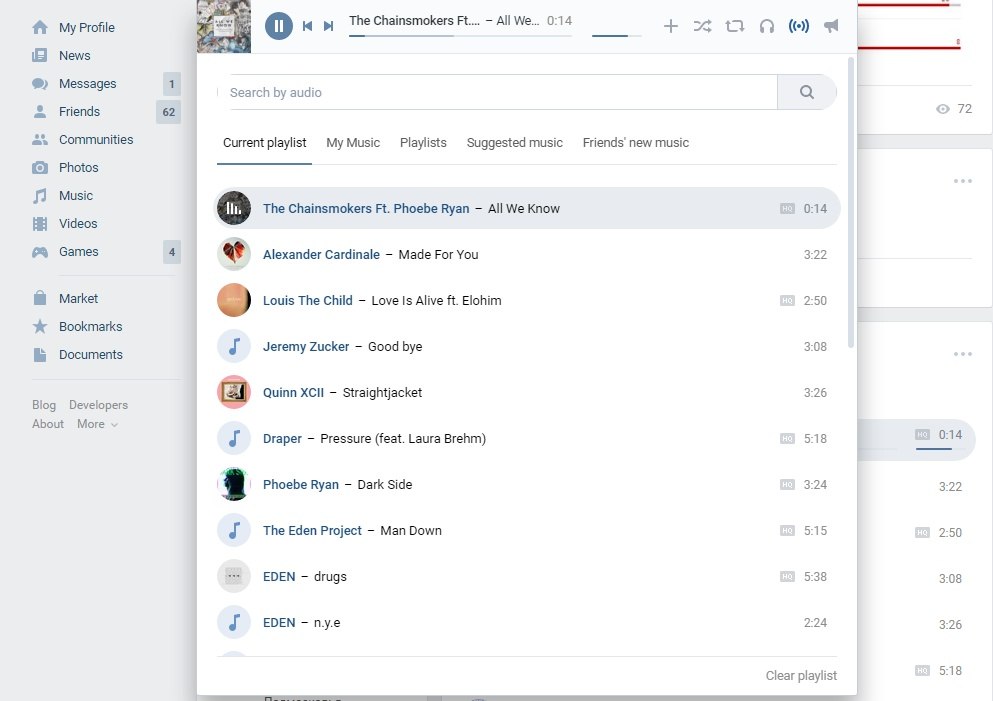Add current track with plus icon
The height and width of the screenshot is (701, 993).
tap(671, 26)
